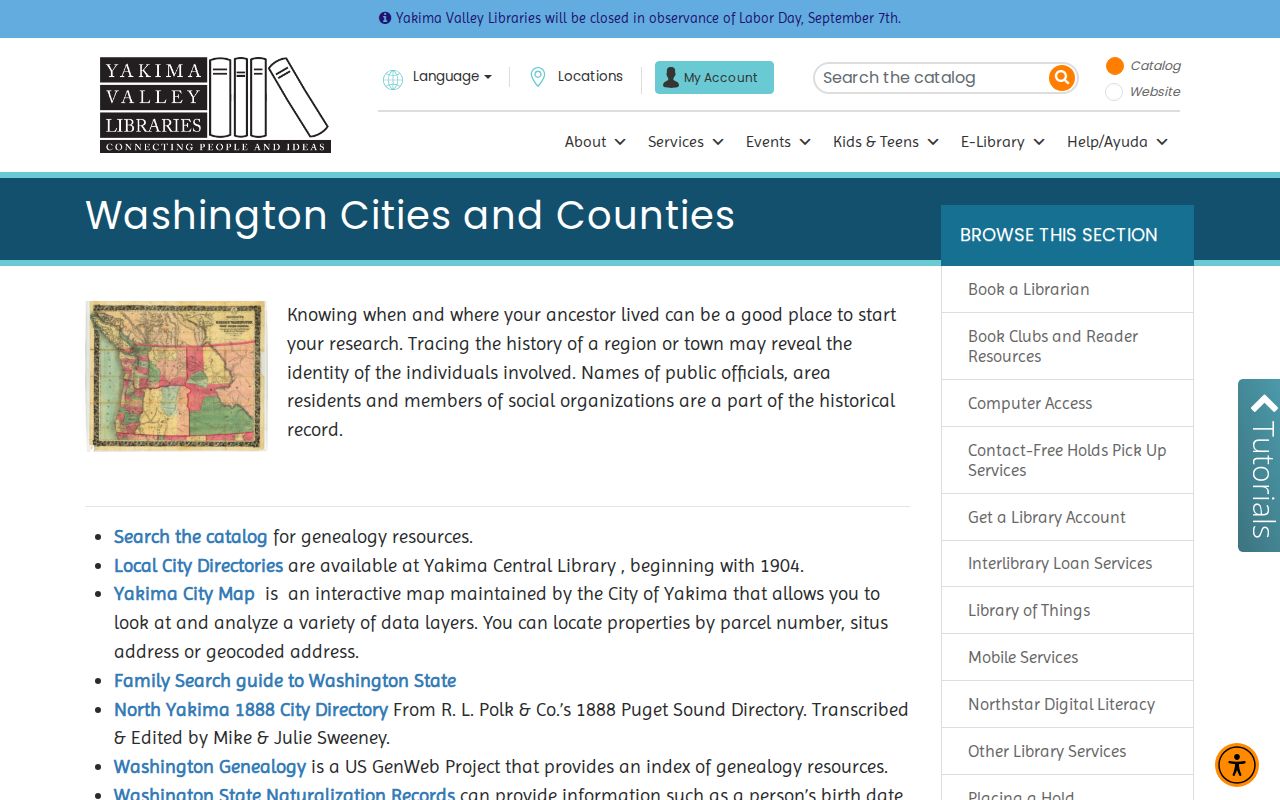1280x800 pixels.
Task: Open Family Search guide to Washington State
Action: tap(285, 681)
